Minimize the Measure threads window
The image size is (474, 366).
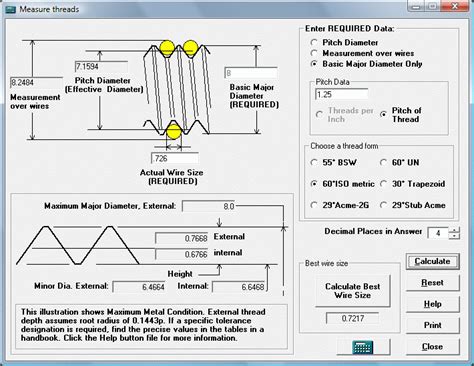416,6
